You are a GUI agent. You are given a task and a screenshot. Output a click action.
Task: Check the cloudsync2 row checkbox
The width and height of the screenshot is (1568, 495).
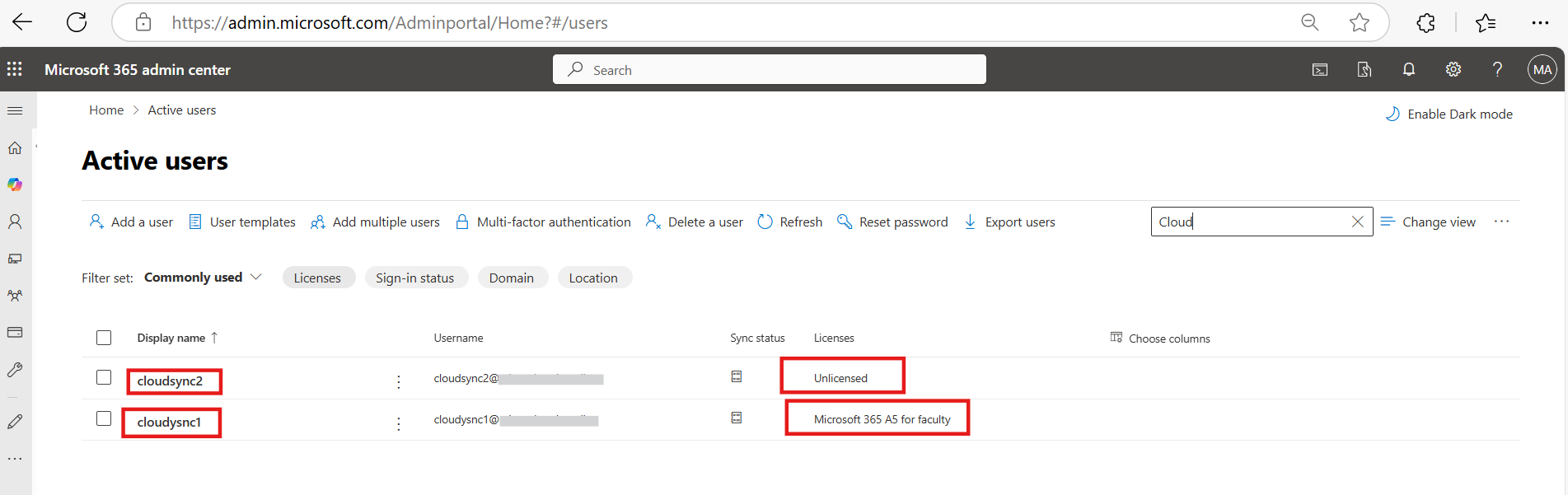[104, 377]
